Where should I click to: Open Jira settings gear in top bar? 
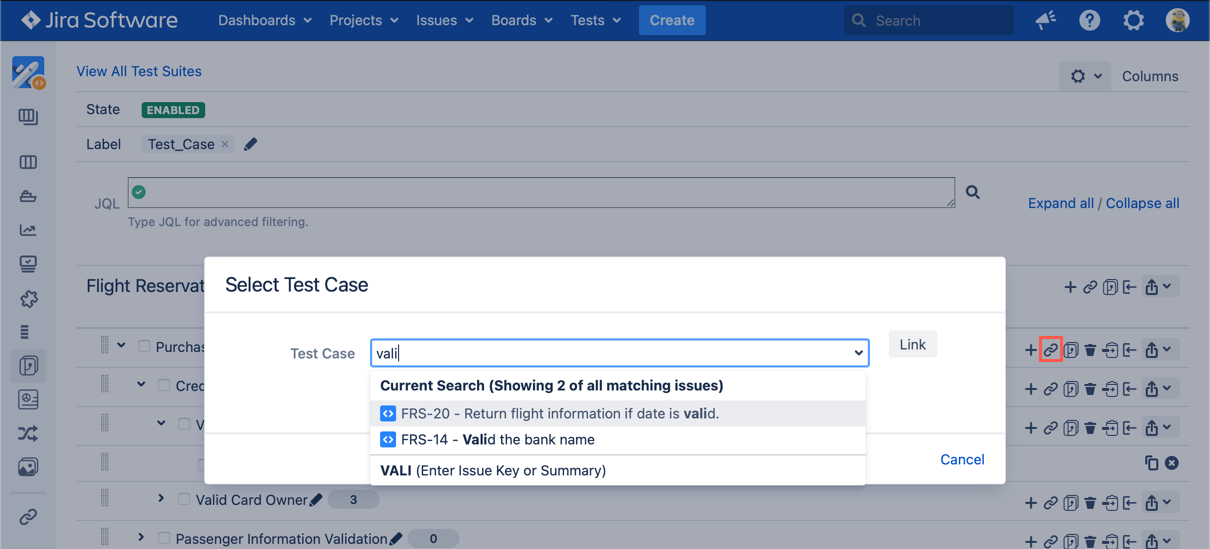(x=1133, y=20)
